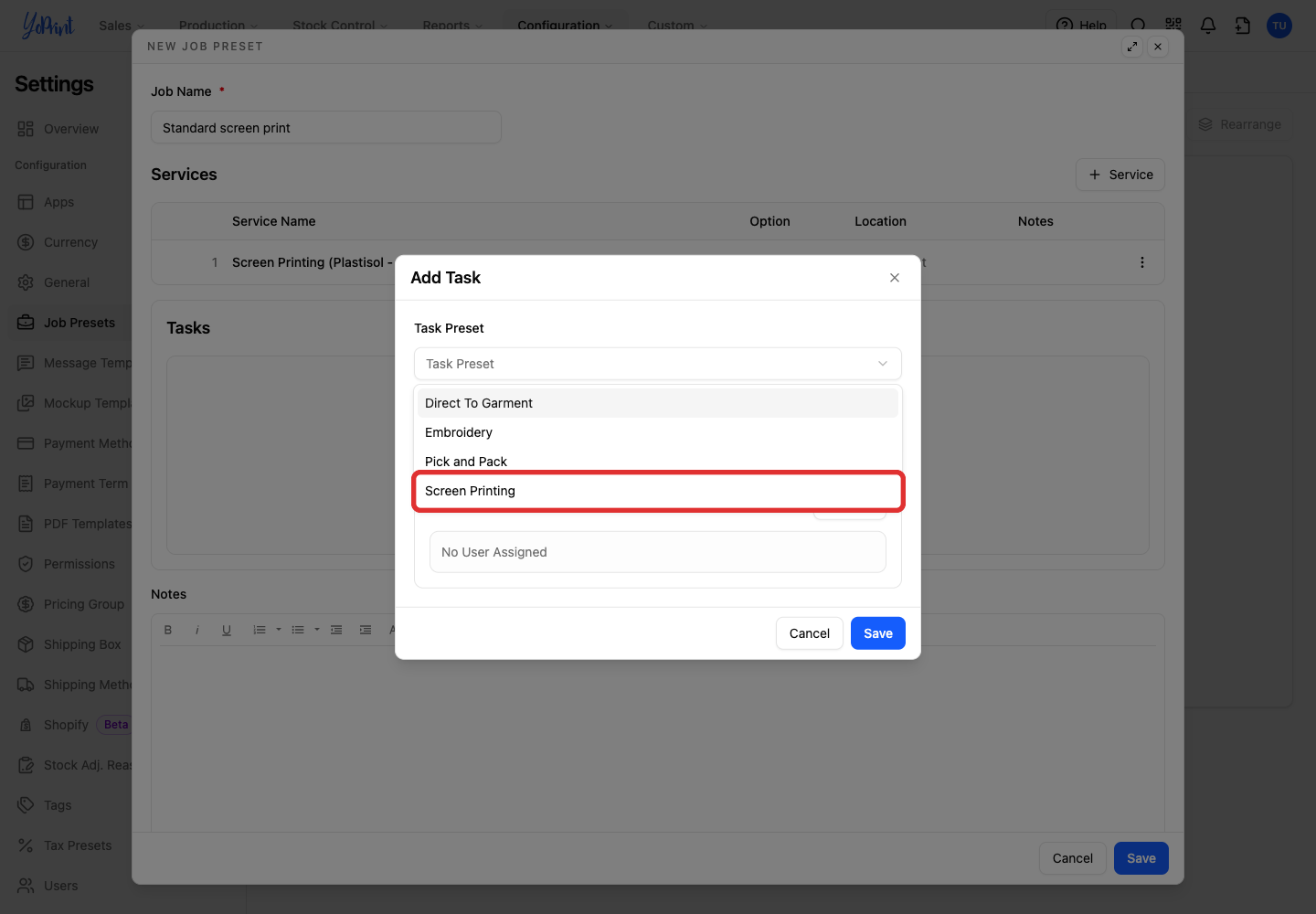The image size is (1316, 914).
Task: Click the Rearrange button
Action: coord(1240,124)
